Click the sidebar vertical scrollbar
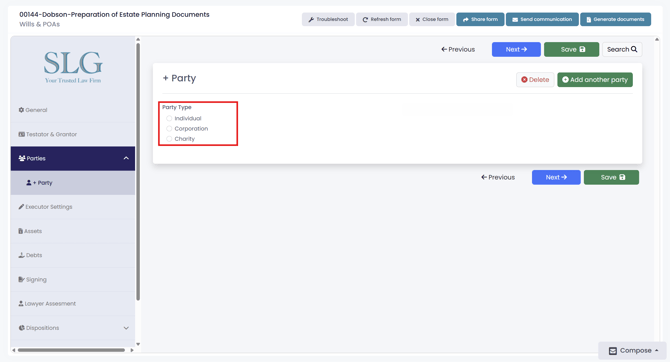 click(x=138, y=171)
